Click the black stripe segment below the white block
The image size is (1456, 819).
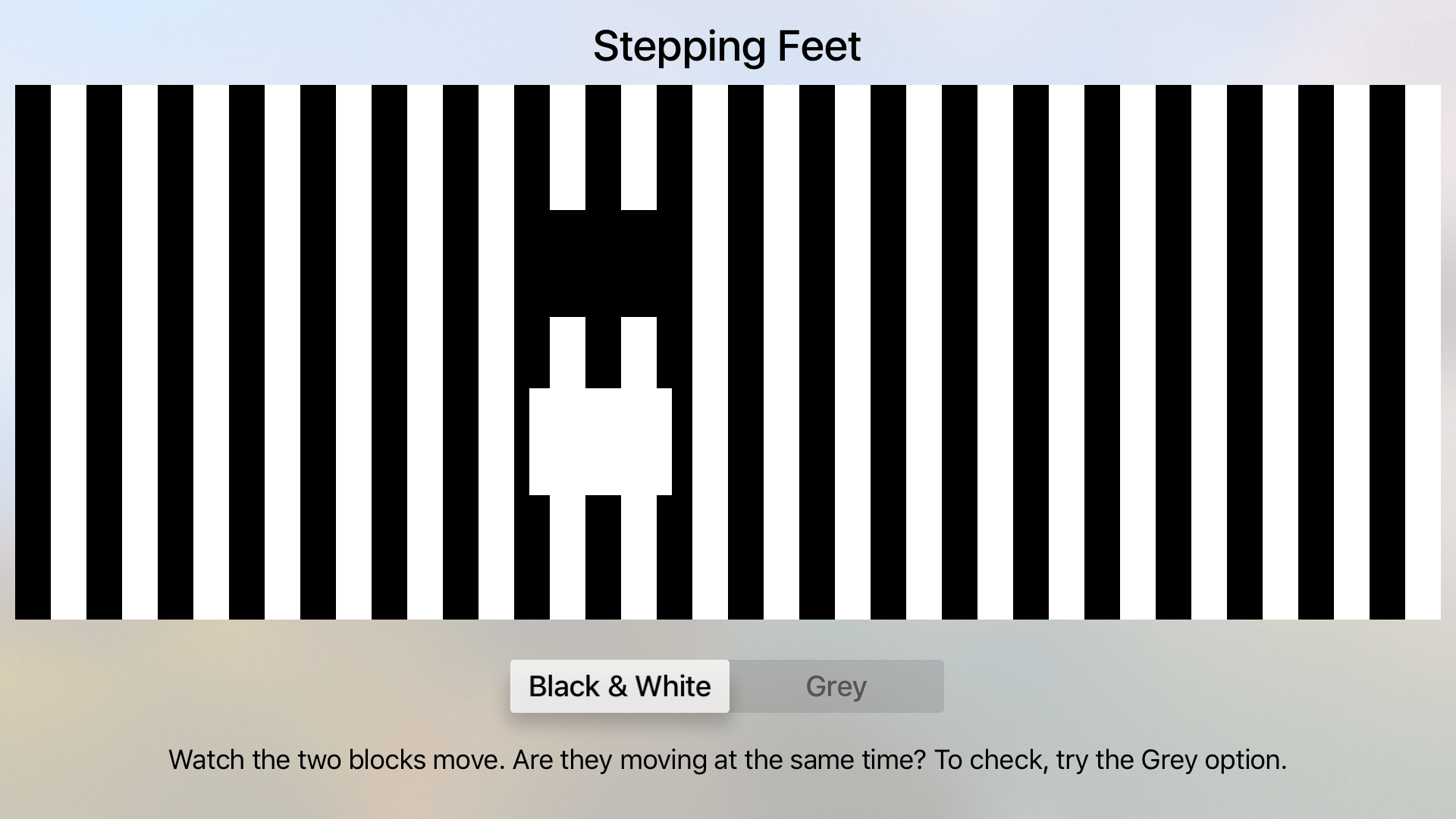(x=603, y=557)
